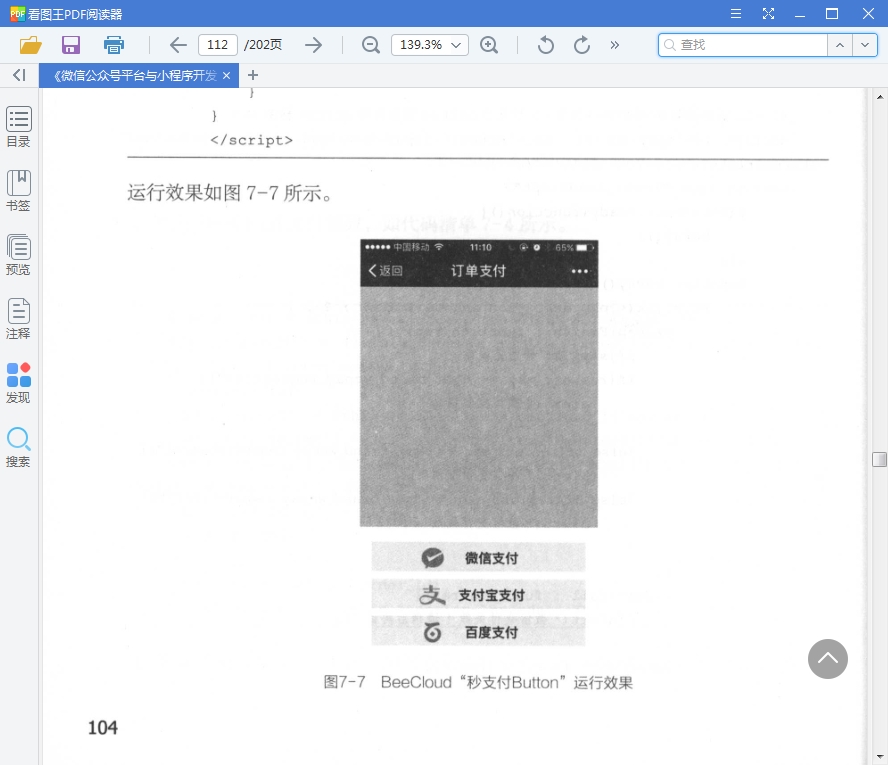Open a PDF file with folder icon
Viewport: 888px width, 765px height.
(x=31, y=45)
